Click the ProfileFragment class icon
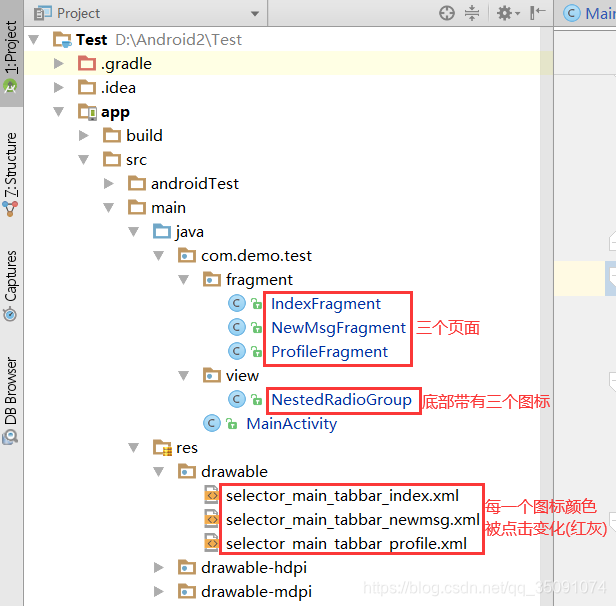This screenshot has width=616, height=606. (x=237, y=352)
